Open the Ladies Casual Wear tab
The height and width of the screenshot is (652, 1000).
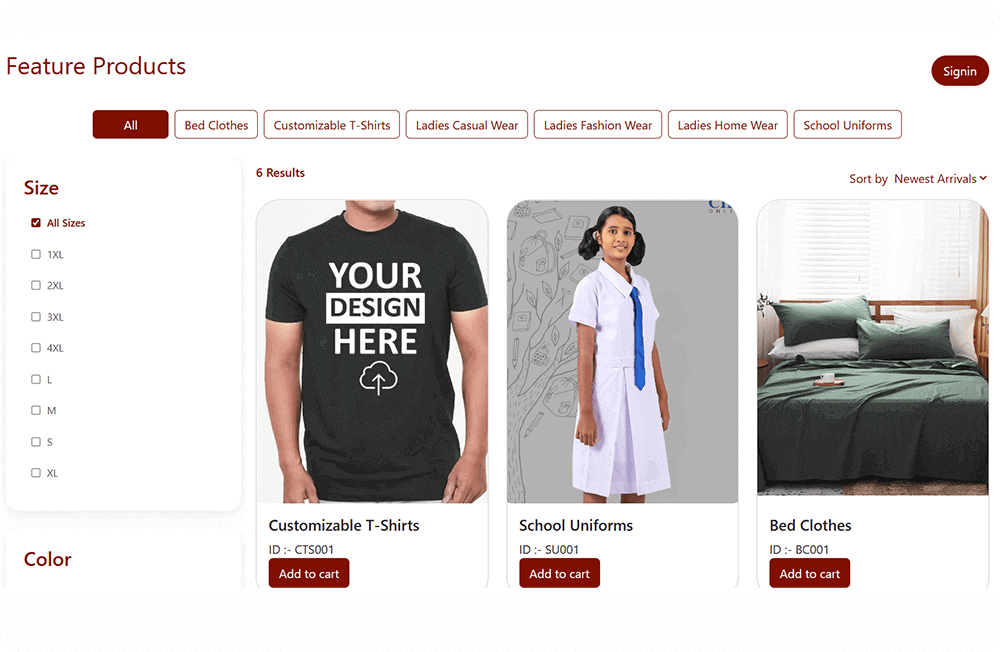coord(467,125)
